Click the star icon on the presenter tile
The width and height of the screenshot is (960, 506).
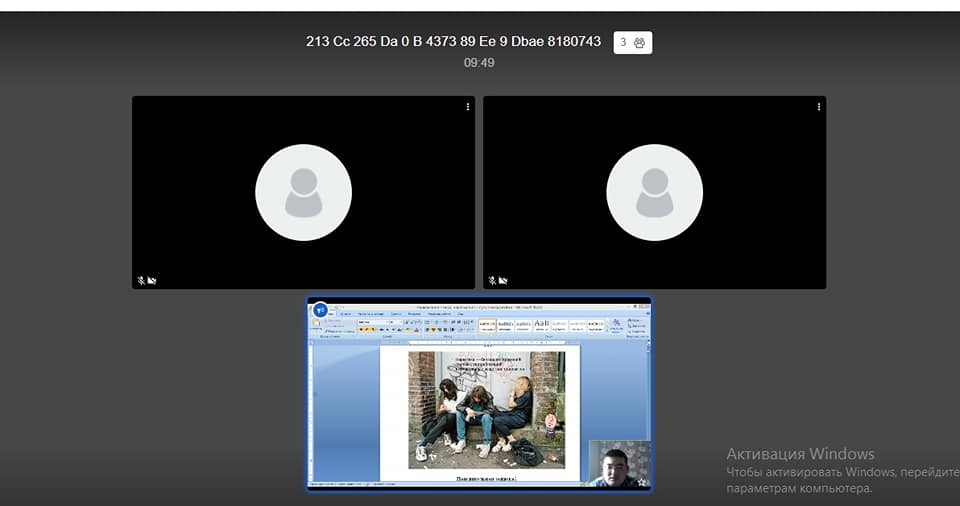tap(641, 482)
